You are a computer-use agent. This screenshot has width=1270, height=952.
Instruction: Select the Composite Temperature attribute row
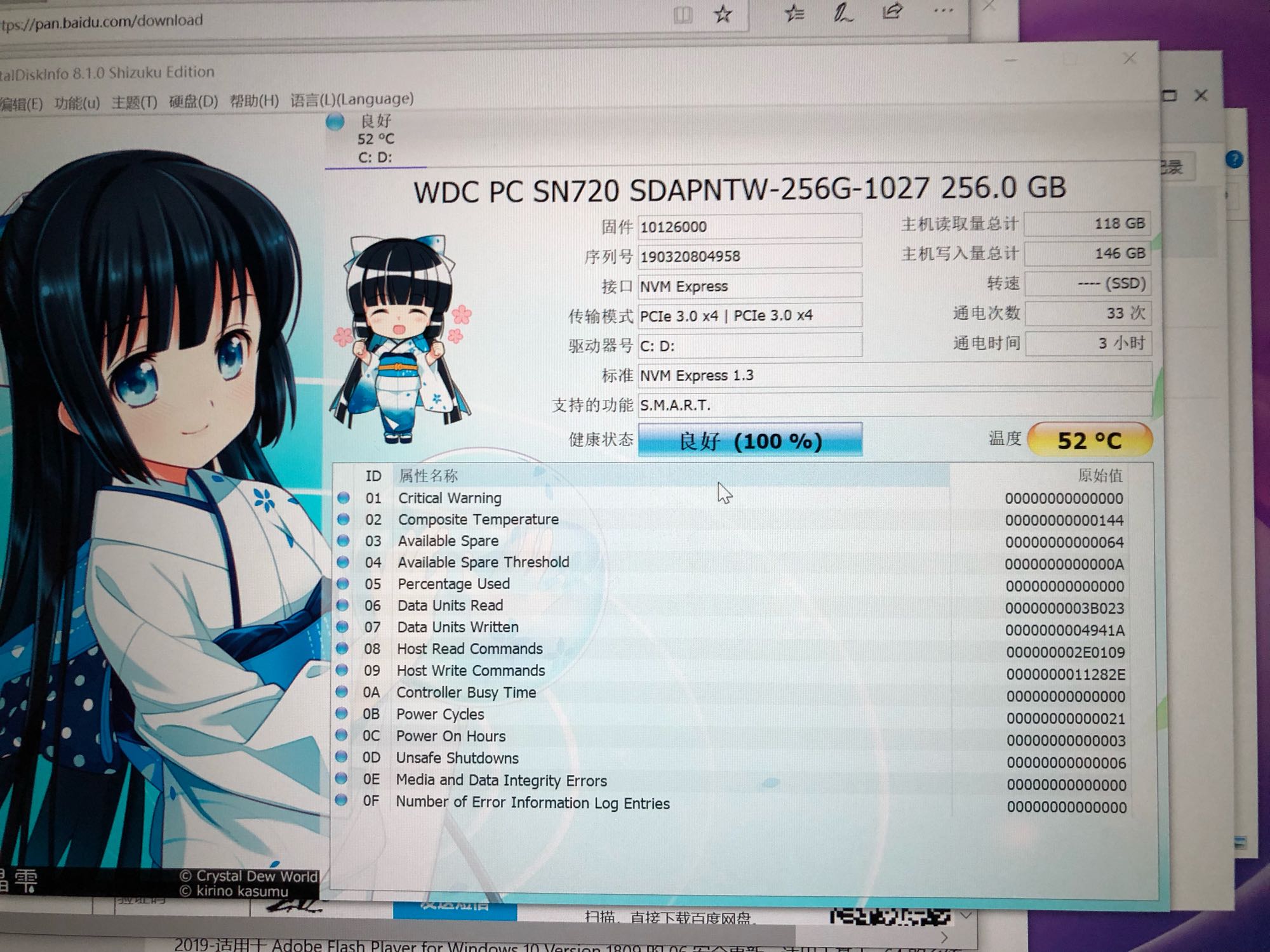[x=478, y=519]
